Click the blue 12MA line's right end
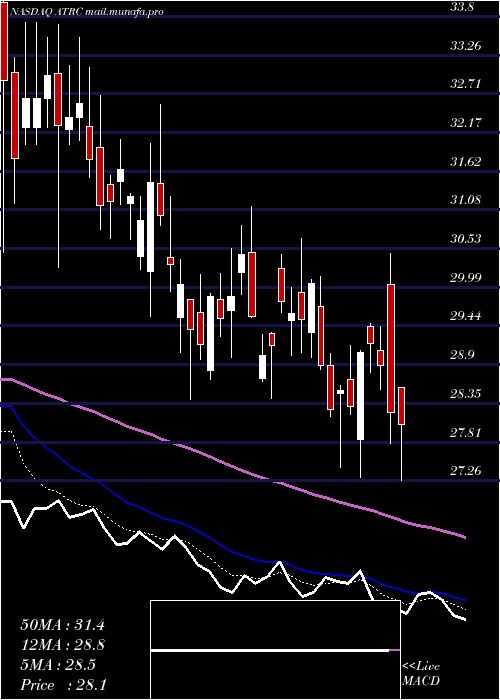This screenshot has width=500, height=700. (x=463, y=599)
